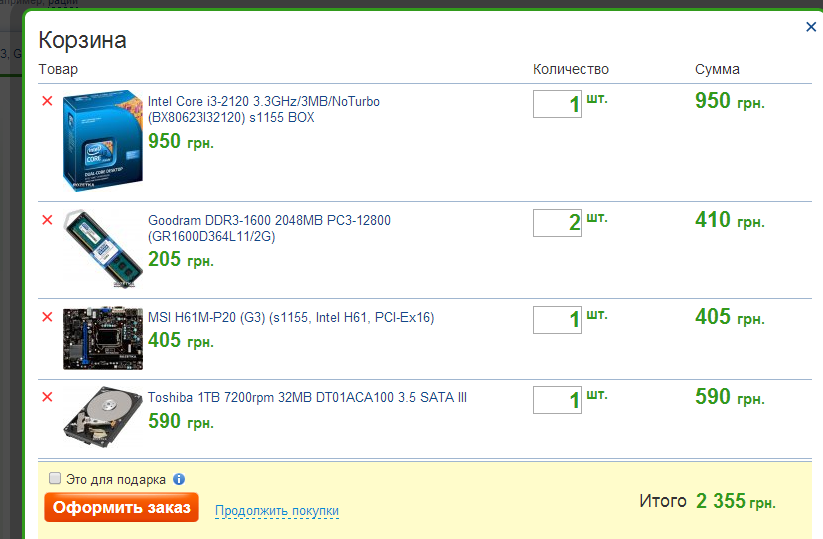Image resolution: width=823 pixels, height=539 pixels.
Task: Focus quantity field for Intel Core i3
Action: point(557,104)
